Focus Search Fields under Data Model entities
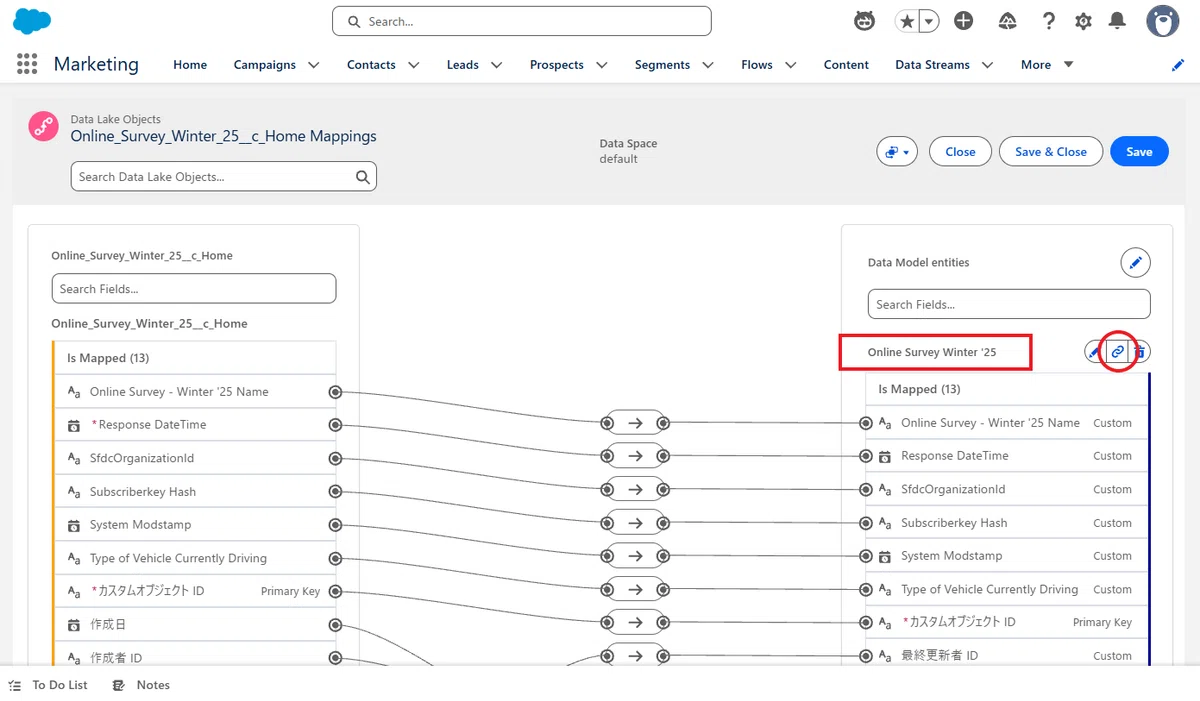The width and height of the screenshot is (1200, 701). click(x=1009, y=305)
